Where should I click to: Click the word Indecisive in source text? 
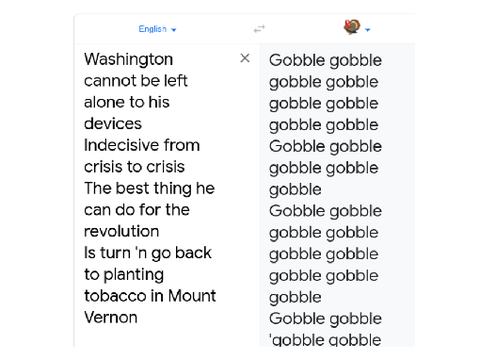click(118, 145)
